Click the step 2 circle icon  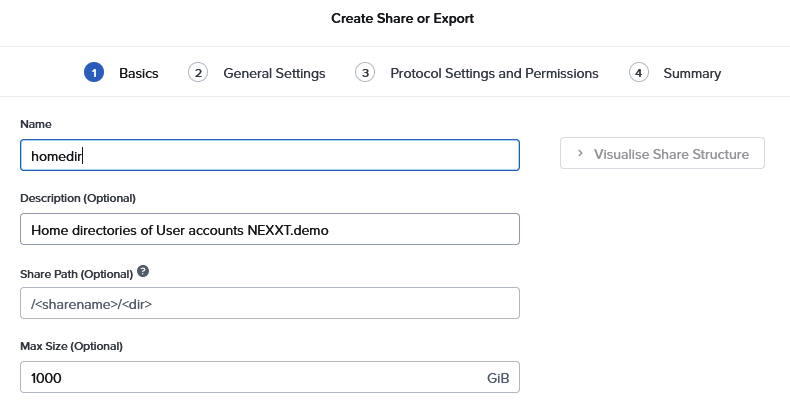pyautogui.click(x=198, y=73)
